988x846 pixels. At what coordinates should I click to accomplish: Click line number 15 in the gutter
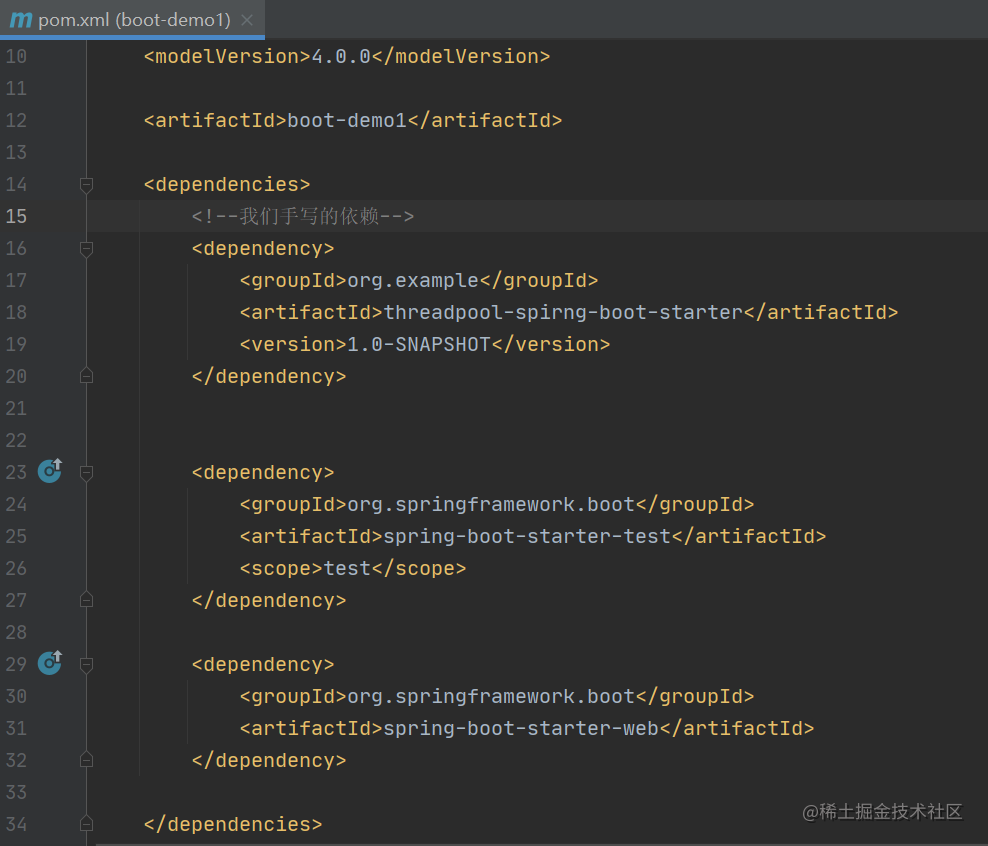point(16,215)
